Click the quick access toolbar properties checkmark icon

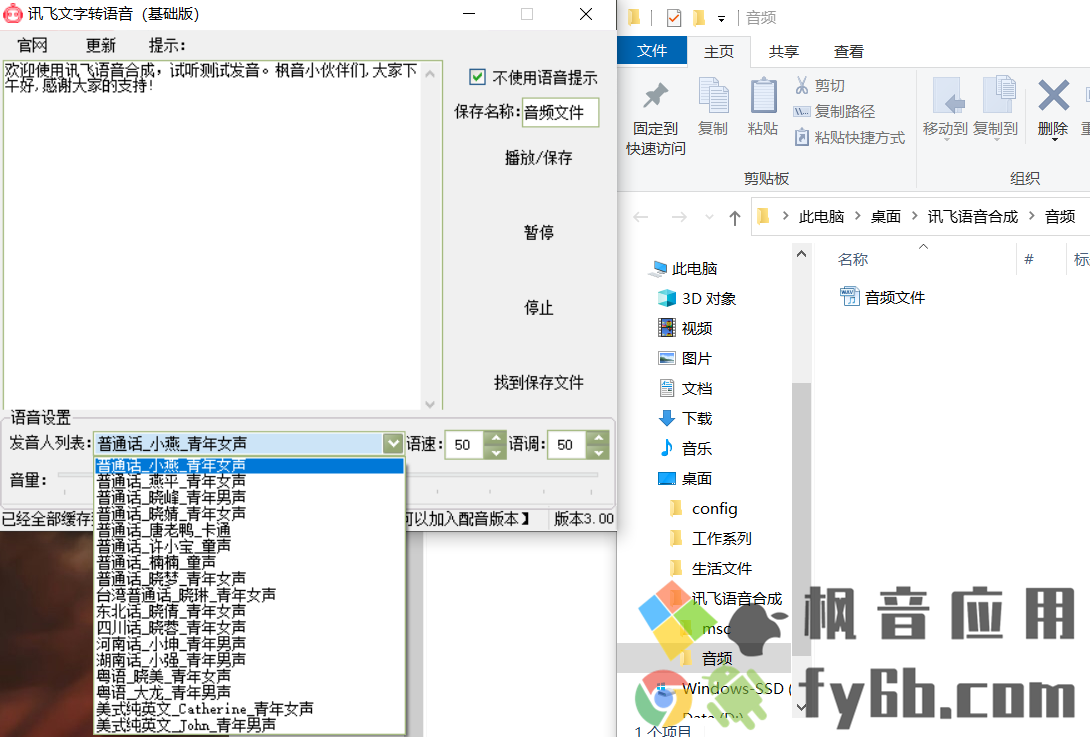[x=674, y=17]
